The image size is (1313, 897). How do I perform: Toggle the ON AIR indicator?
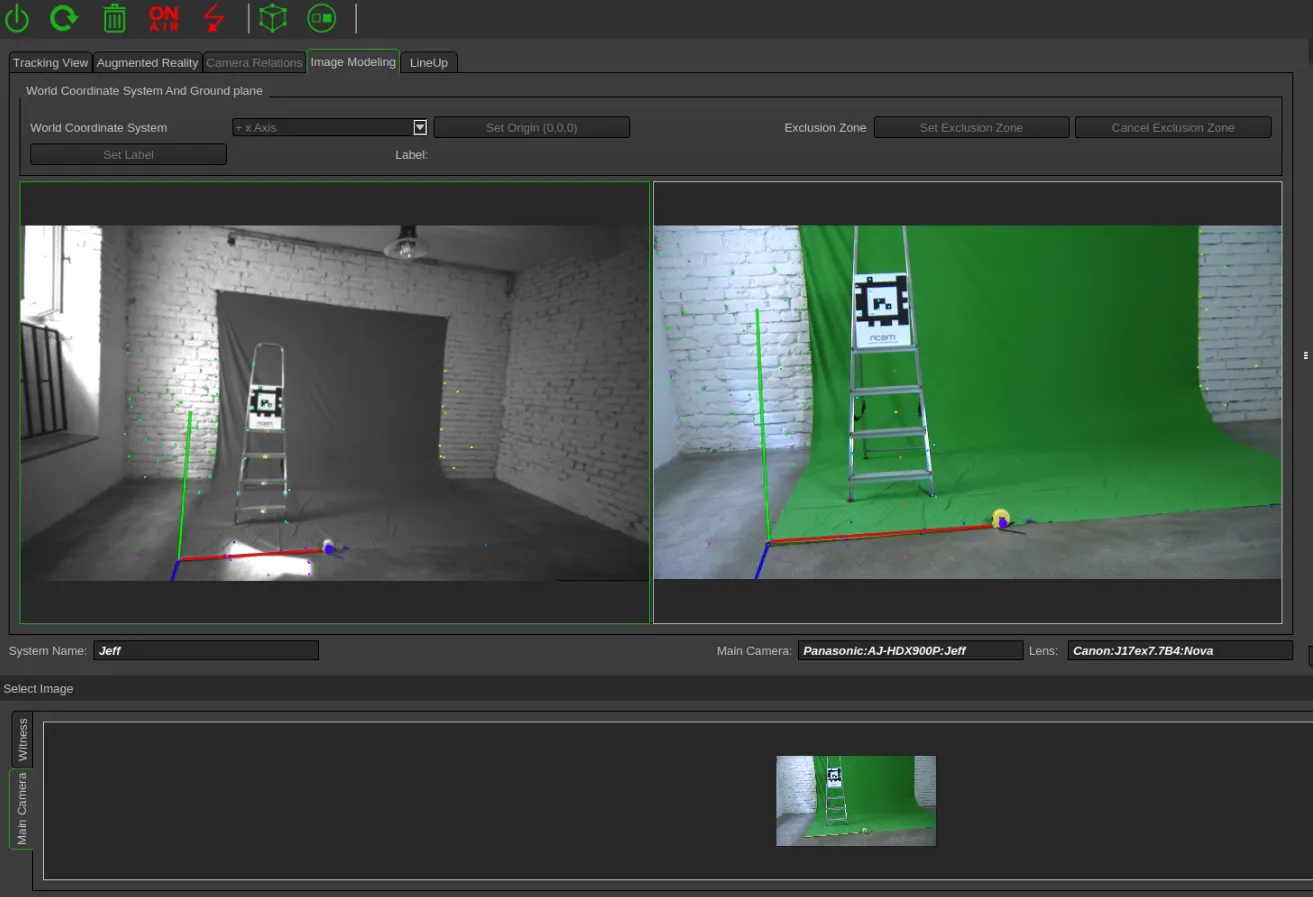coord(164,17)
